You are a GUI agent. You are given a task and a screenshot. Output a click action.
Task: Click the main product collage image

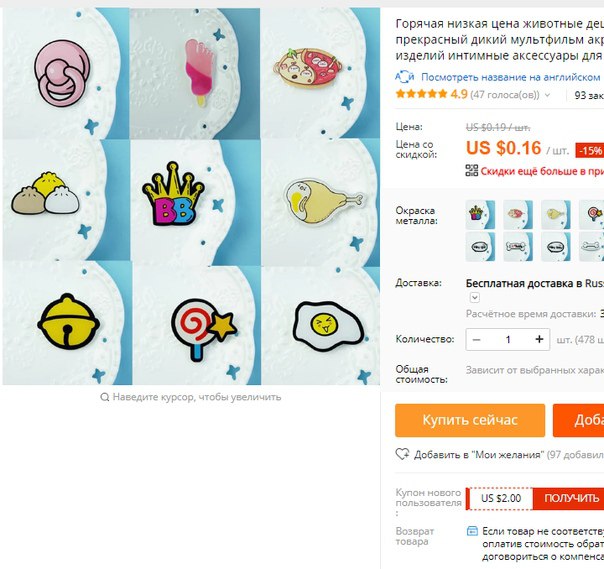click(x=191, y=196)
